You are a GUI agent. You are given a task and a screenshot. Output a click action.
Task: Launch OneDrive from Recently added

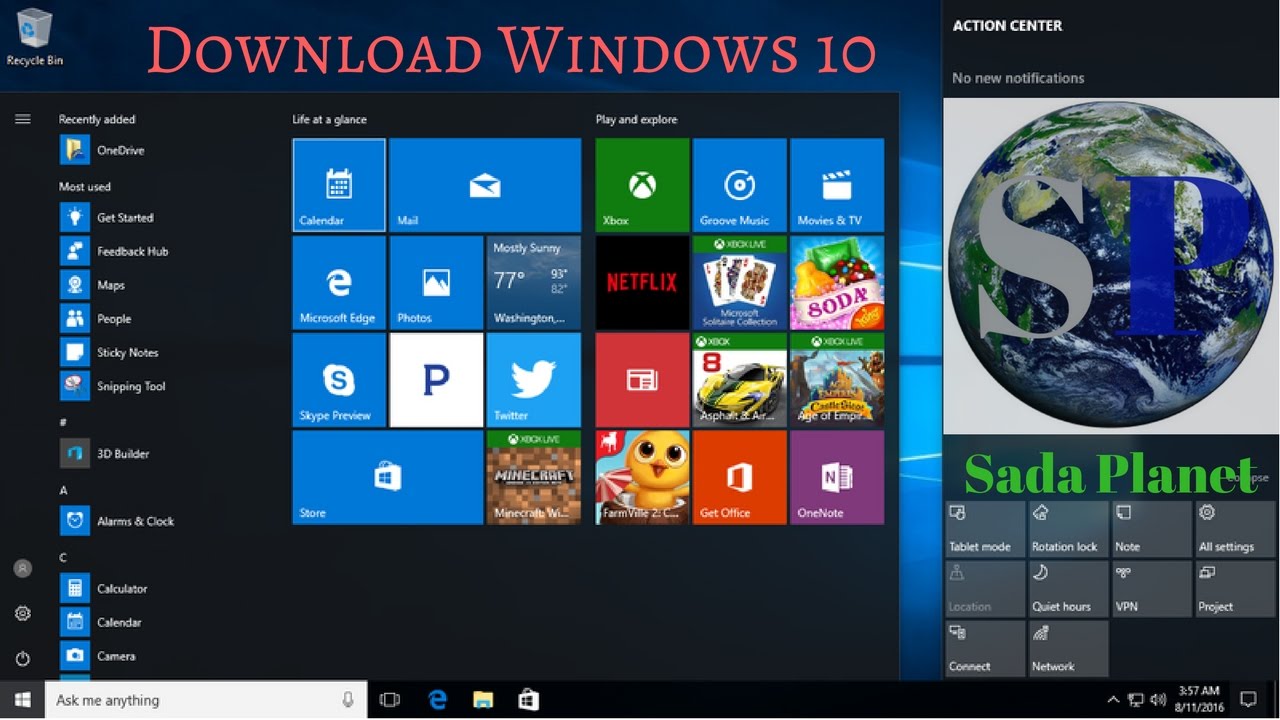102,150
